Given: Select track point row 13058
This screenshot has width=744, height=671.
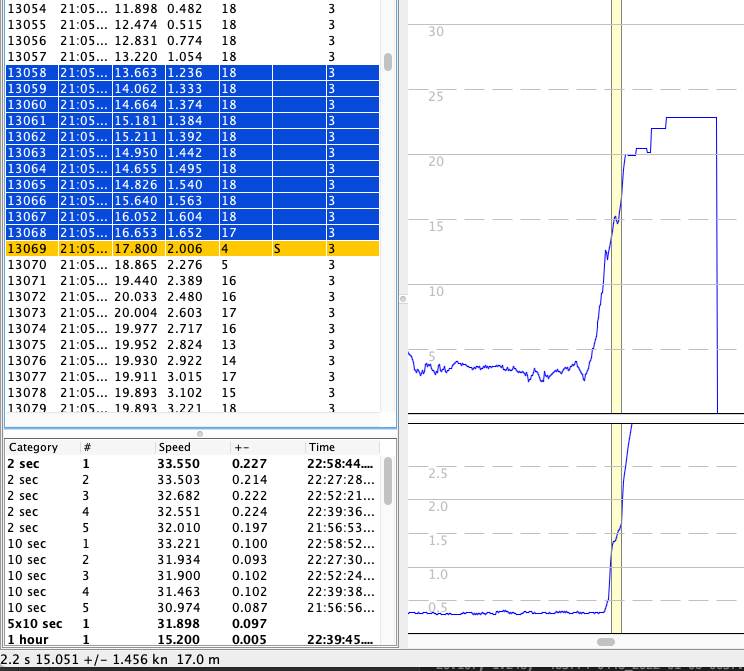Looking at the screenshot, I should coord(190,73).
